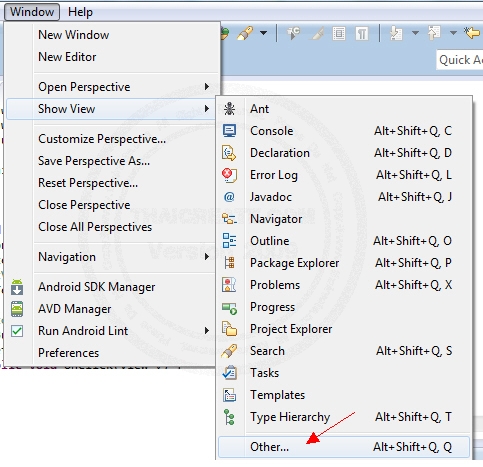The image size is (483, 467).
Task: Click the Alt+Shift+Q, L shortcut text
Action: point(414,175)
